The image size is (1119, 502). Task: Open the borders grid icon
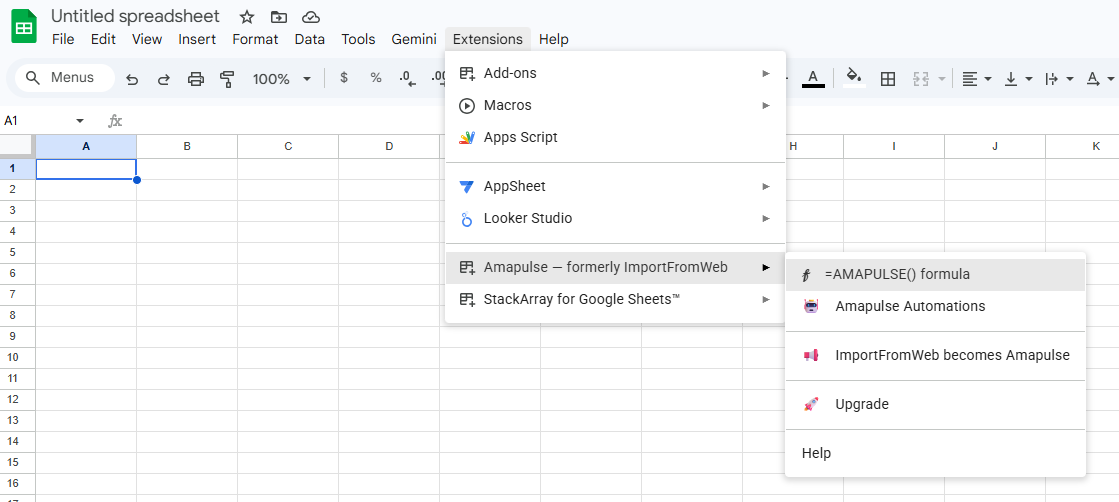pyautogui.click(x=888, y=79)
